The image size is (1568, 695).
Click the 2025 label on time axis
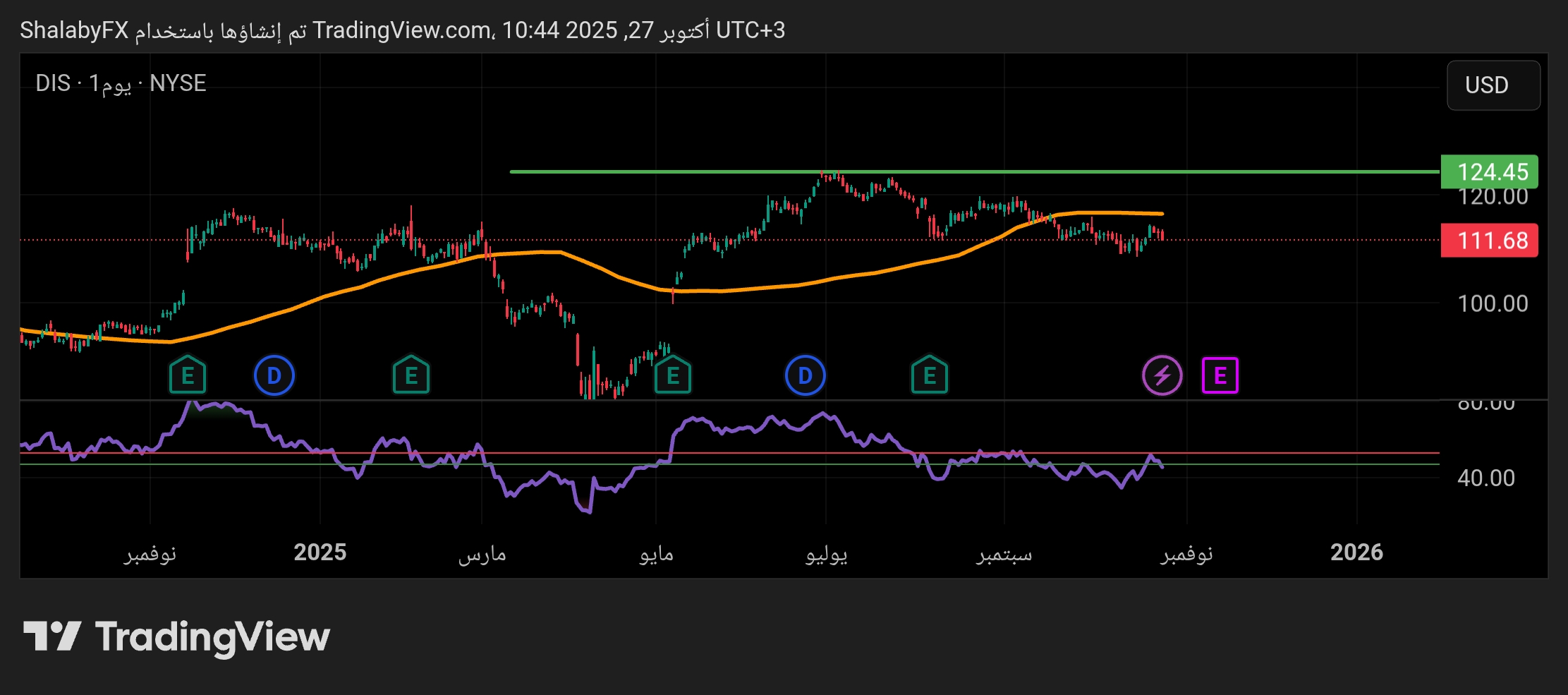coord(320,552)
